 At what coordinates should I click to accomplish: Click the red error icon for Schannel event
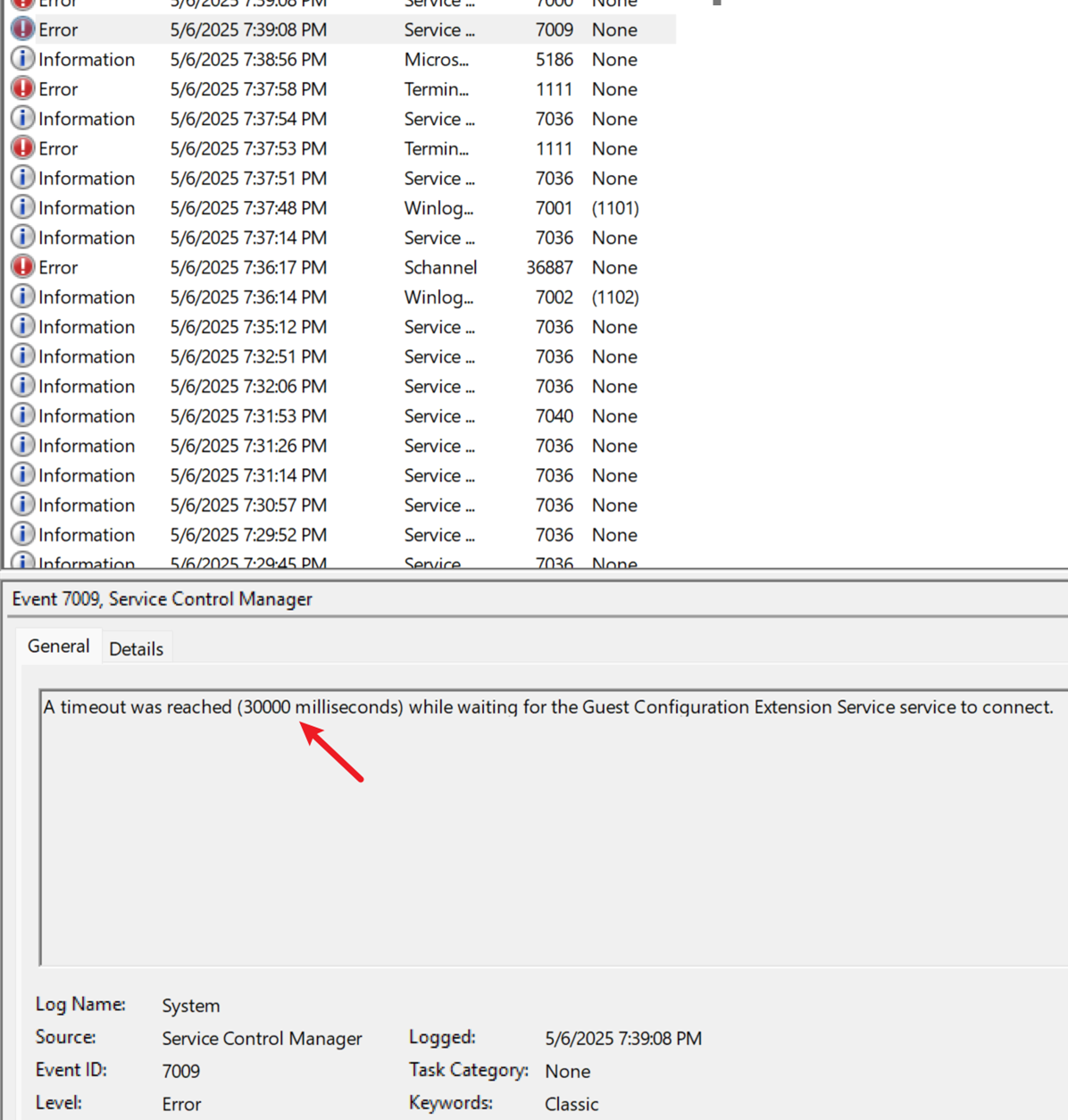(x=22, y=267)
